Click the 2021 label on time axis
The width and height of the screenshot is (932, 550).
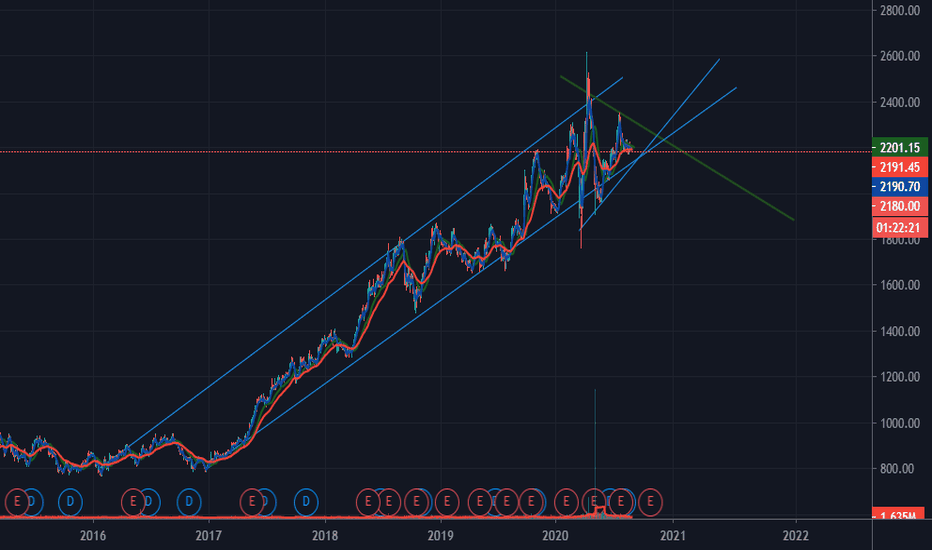pos(673,536)
